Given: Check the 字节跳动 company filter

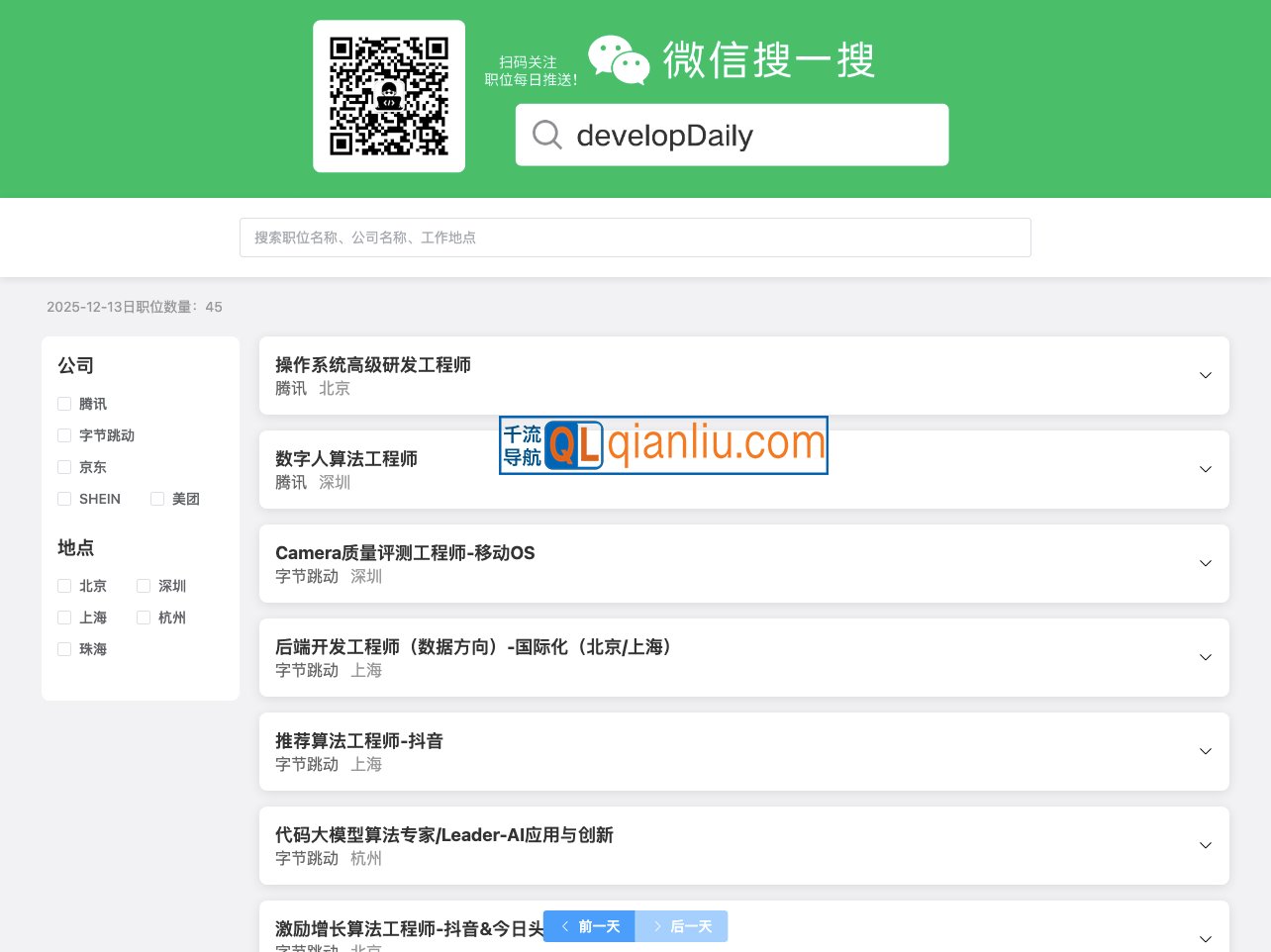Looking at the screenshot, I should pyautogui.click(x=64, y=434).
